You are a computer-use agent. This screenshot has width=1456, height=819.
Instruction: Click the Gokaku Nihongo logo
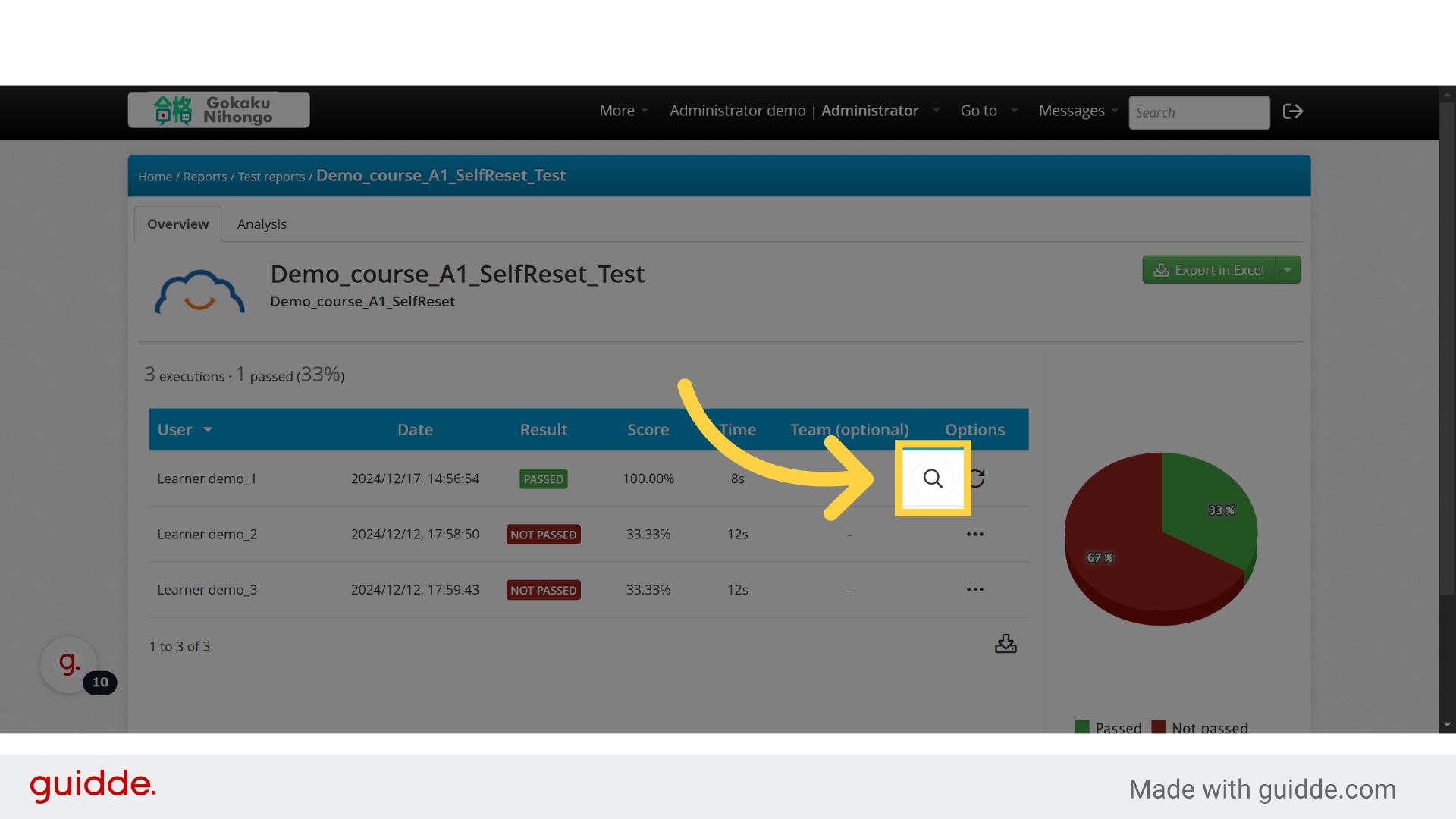tap(218, 110)
